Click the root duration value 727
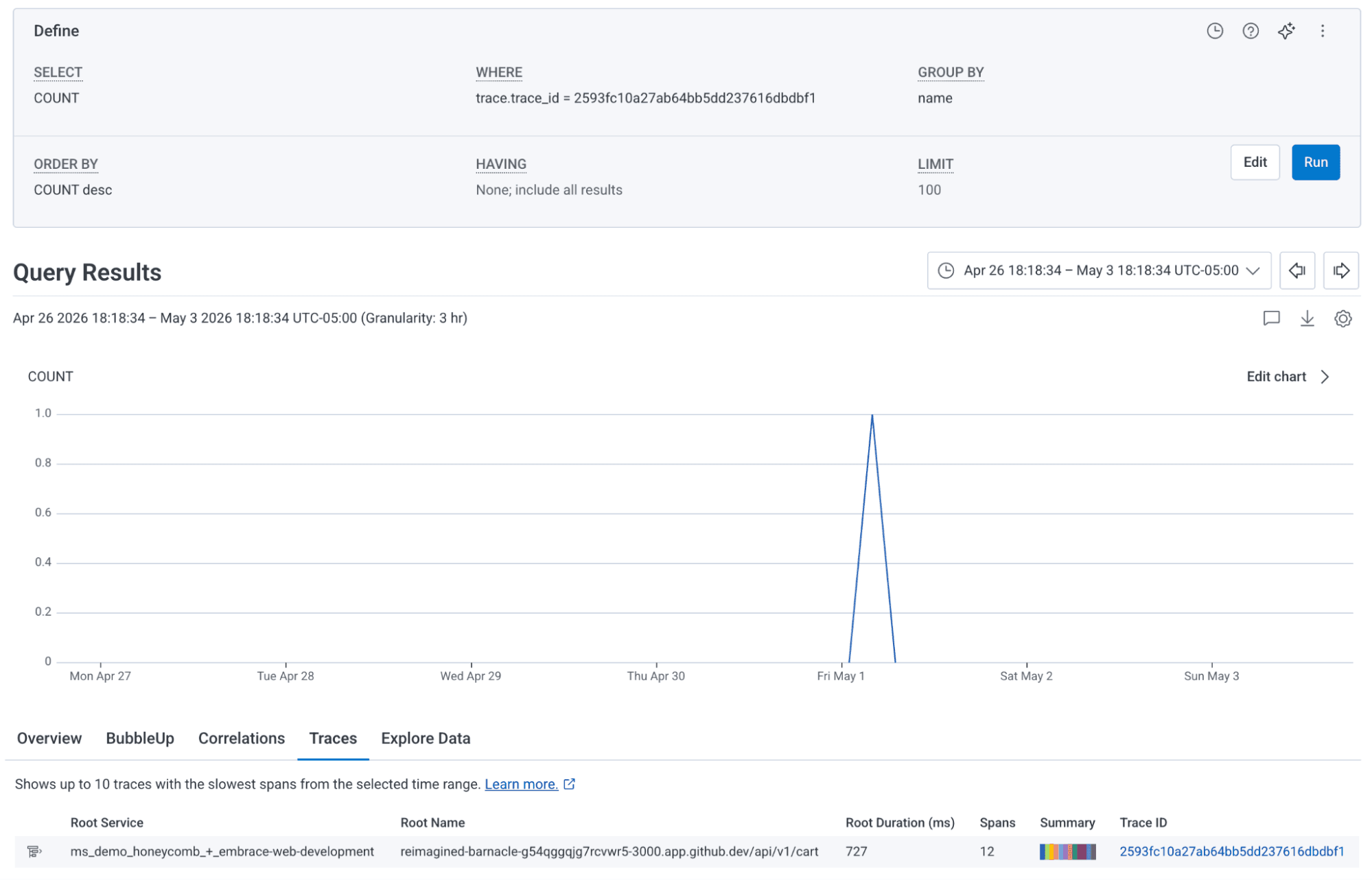Image resolution: width=1372 pixels, height=880 pixels. point(857,852)
